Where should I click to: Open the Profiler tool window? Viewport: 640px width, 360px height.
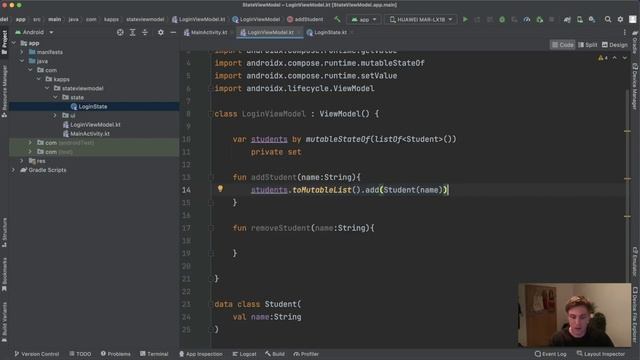click(x=306, y=354)
